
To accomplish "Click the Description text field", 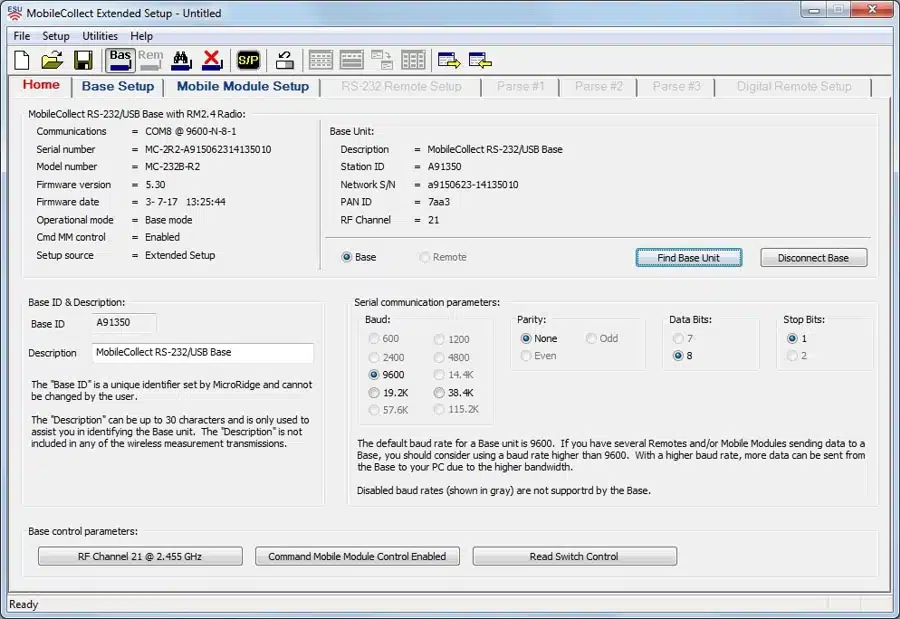I will point(202,353).
